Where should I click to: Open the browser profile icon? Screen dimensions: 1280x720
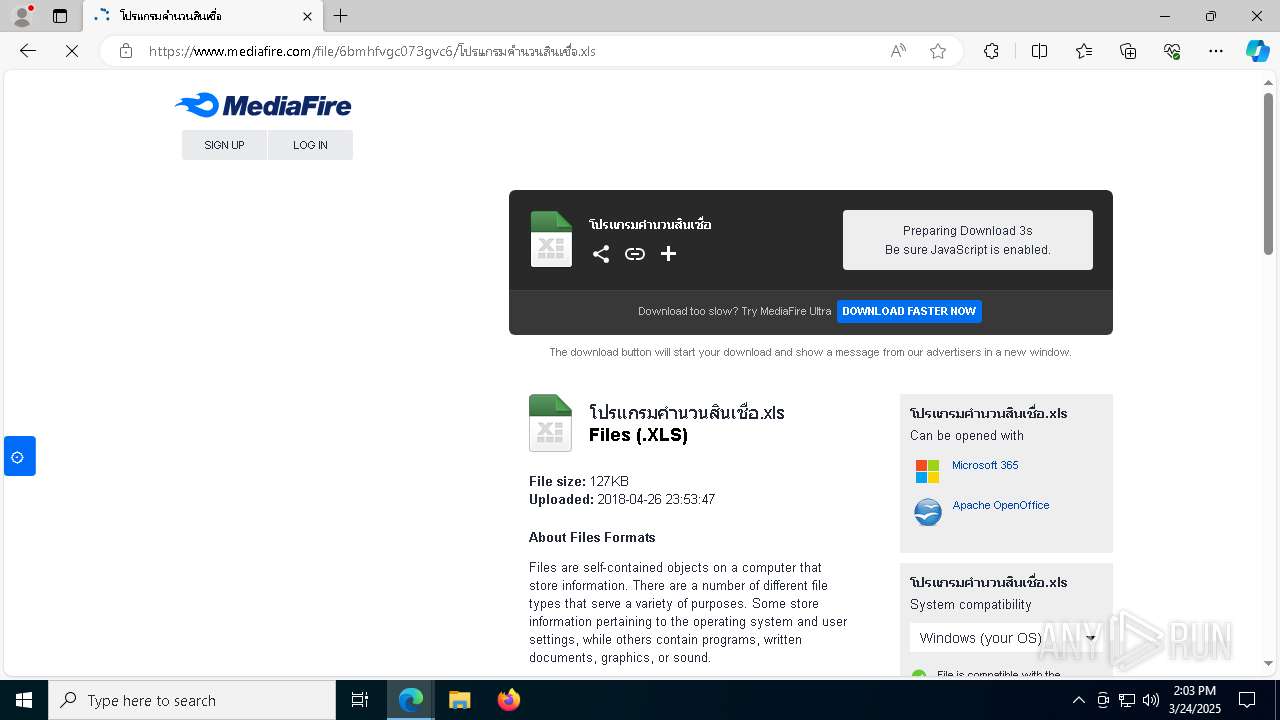click(x=22, y=16)
